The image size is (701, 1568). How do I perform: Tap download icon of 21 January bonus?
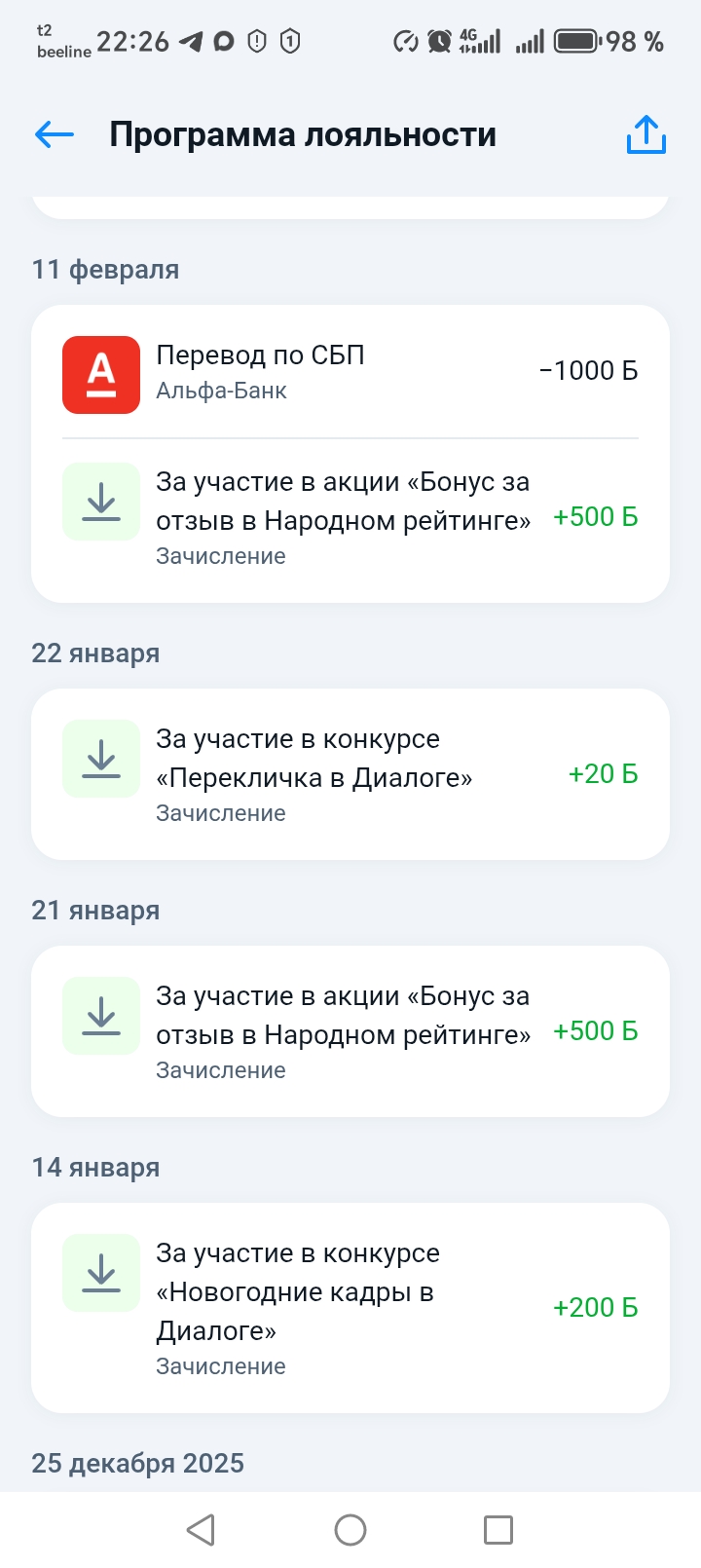coord(101,1016)
